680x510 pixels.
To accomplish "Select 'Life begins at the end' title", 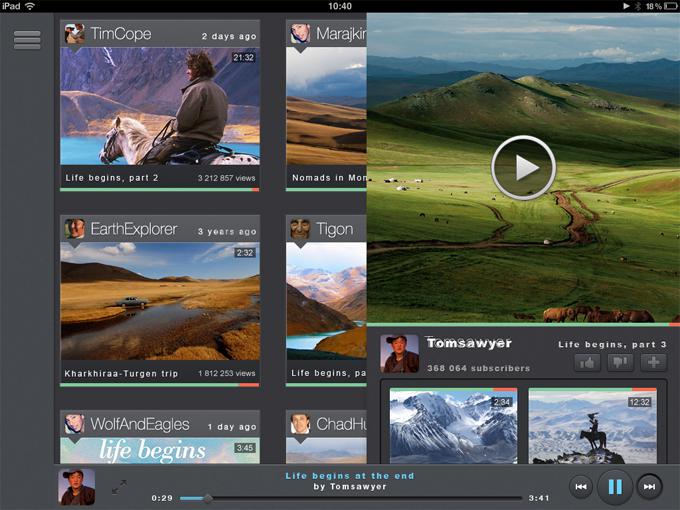I will point(350,476).
